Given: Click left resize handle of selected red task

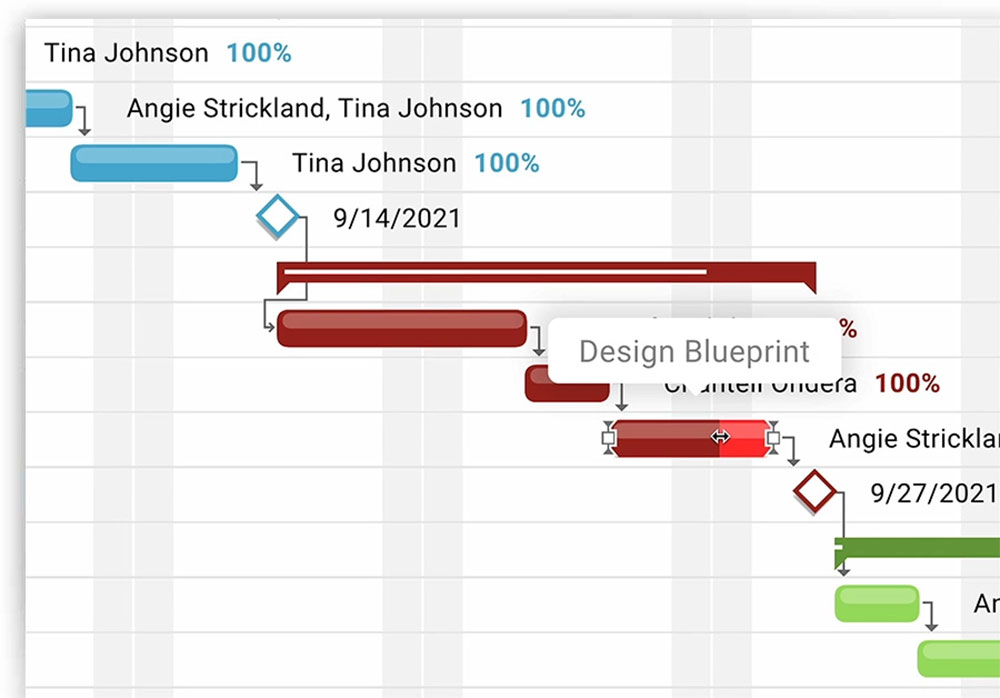Looking at the screenshot, I should pyautogui.click(x=608, y=438).
